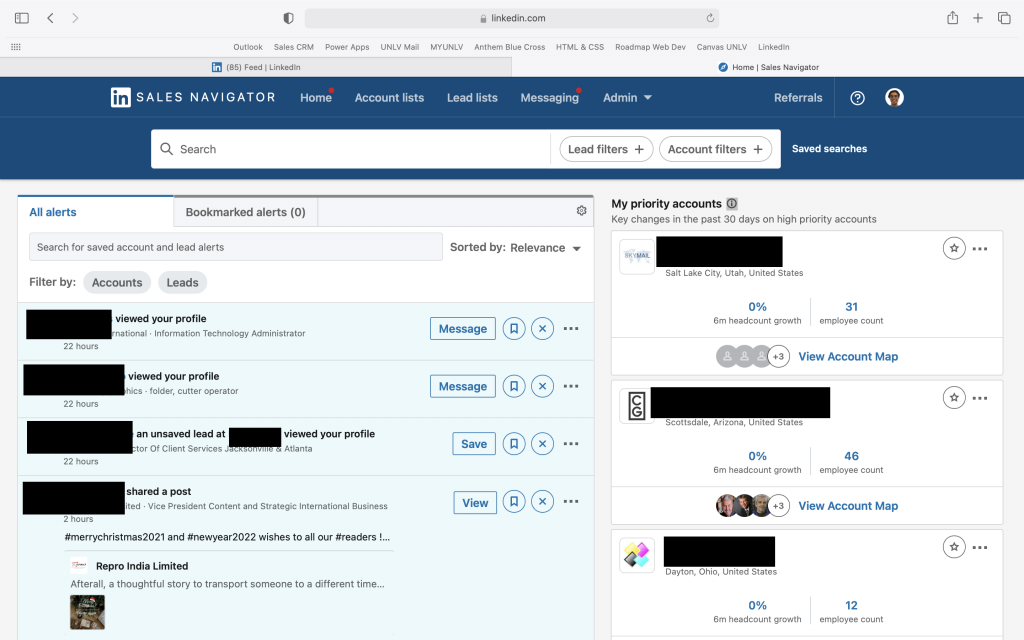The height and width of the screenshot is (640, 1024).
Task: Filter alerts by Accounts
Action: [x=117, y=282]
